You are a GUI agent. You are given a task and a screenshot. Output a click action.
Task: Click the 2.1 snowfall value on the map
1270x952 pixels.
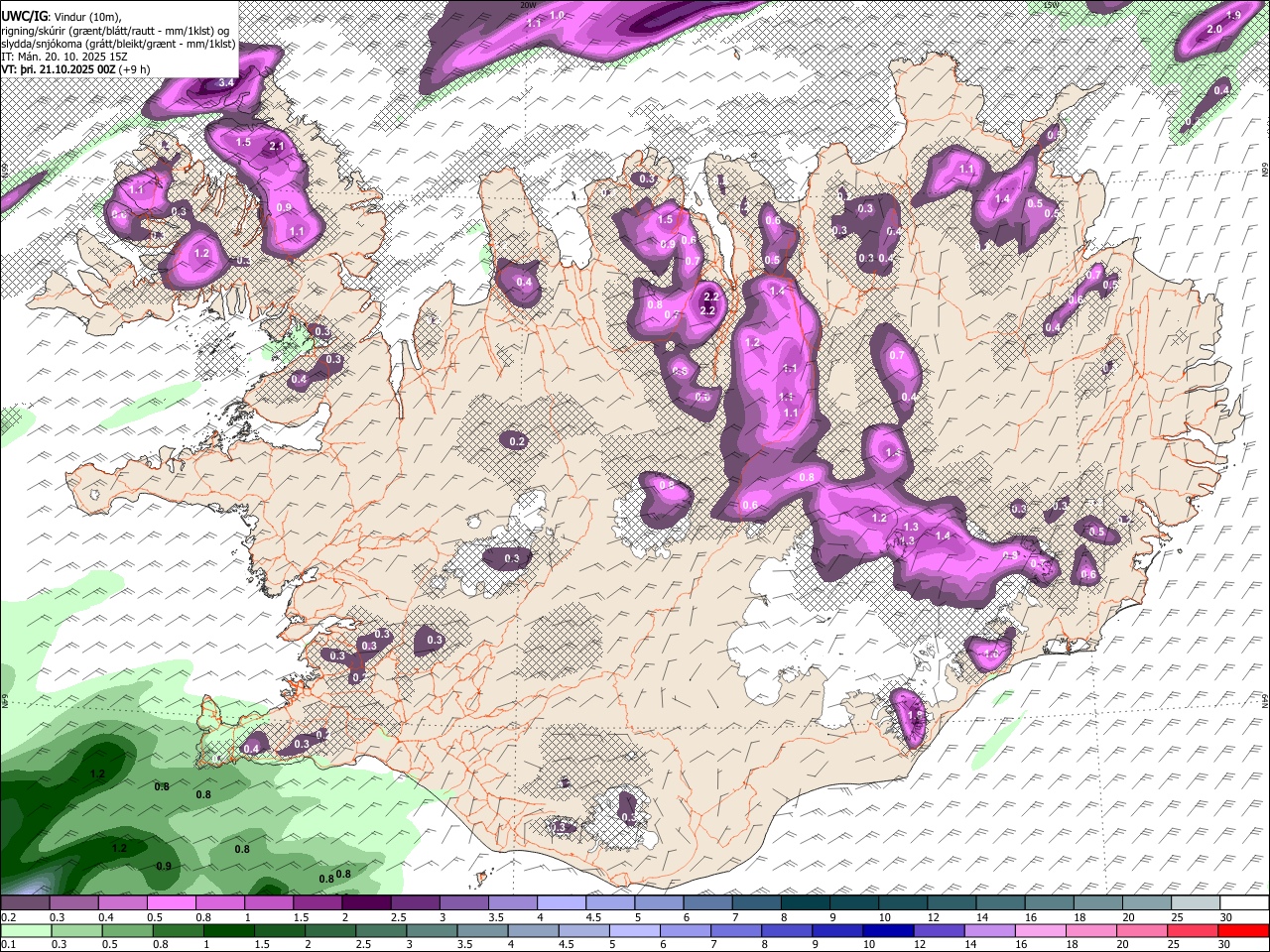pyautogui.click(x=277, y=147)
